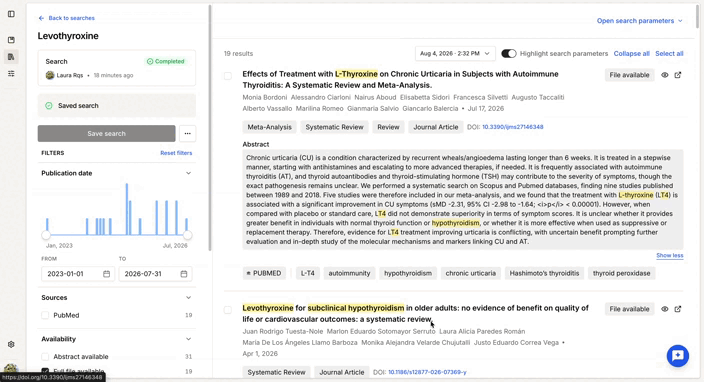Open L-Thyroxine article in external link icon
Viewport: 704px width, 382px height.
pyautogui.click(x=678, y=75)
